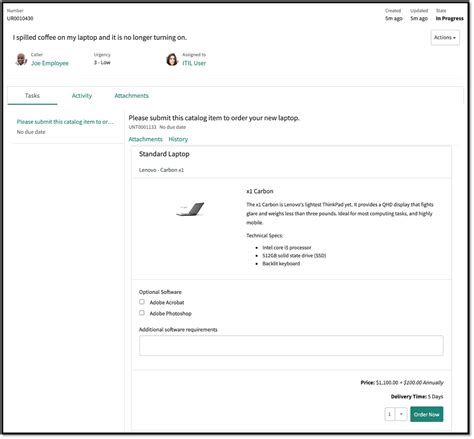Click the 'Optional Software' label

[160, 292]
